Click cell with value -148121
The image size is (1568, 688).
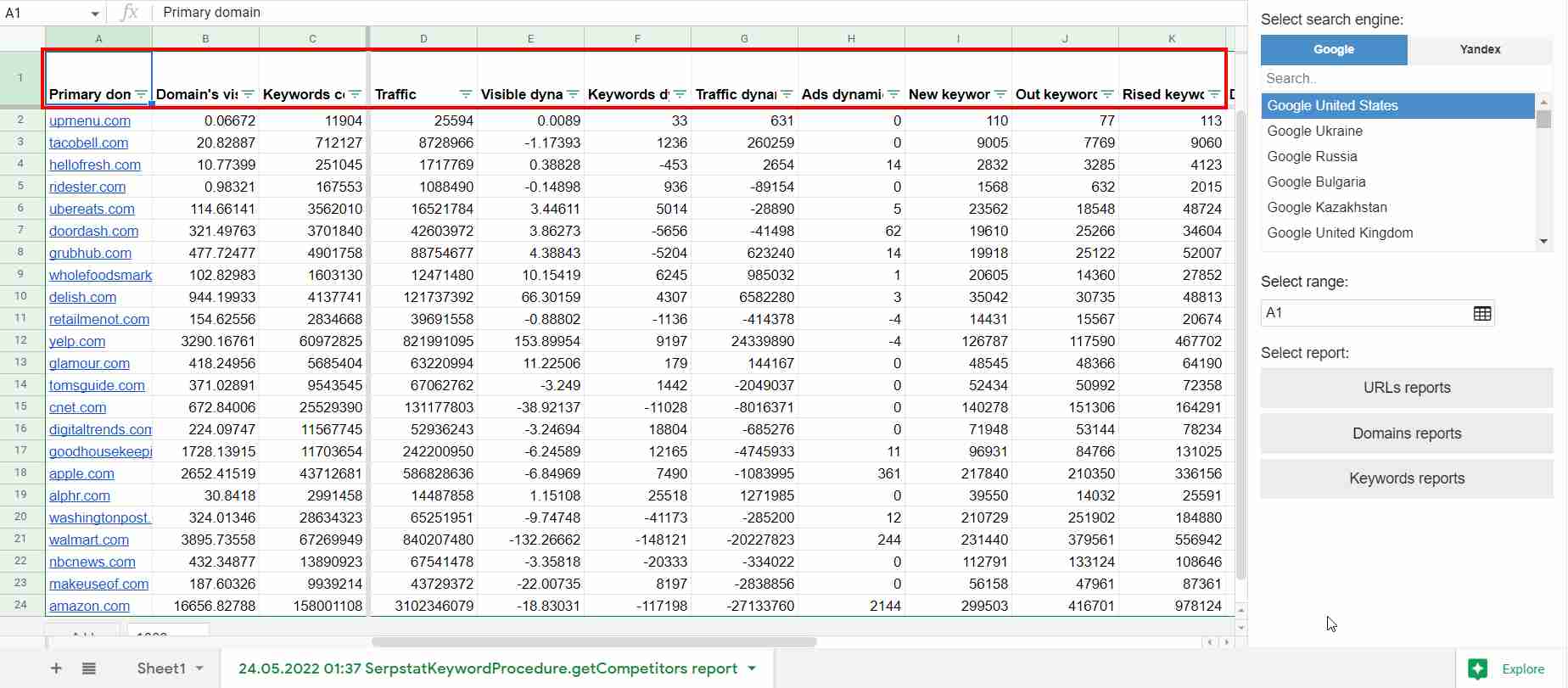pyautogui.click(x=637, y=540)
